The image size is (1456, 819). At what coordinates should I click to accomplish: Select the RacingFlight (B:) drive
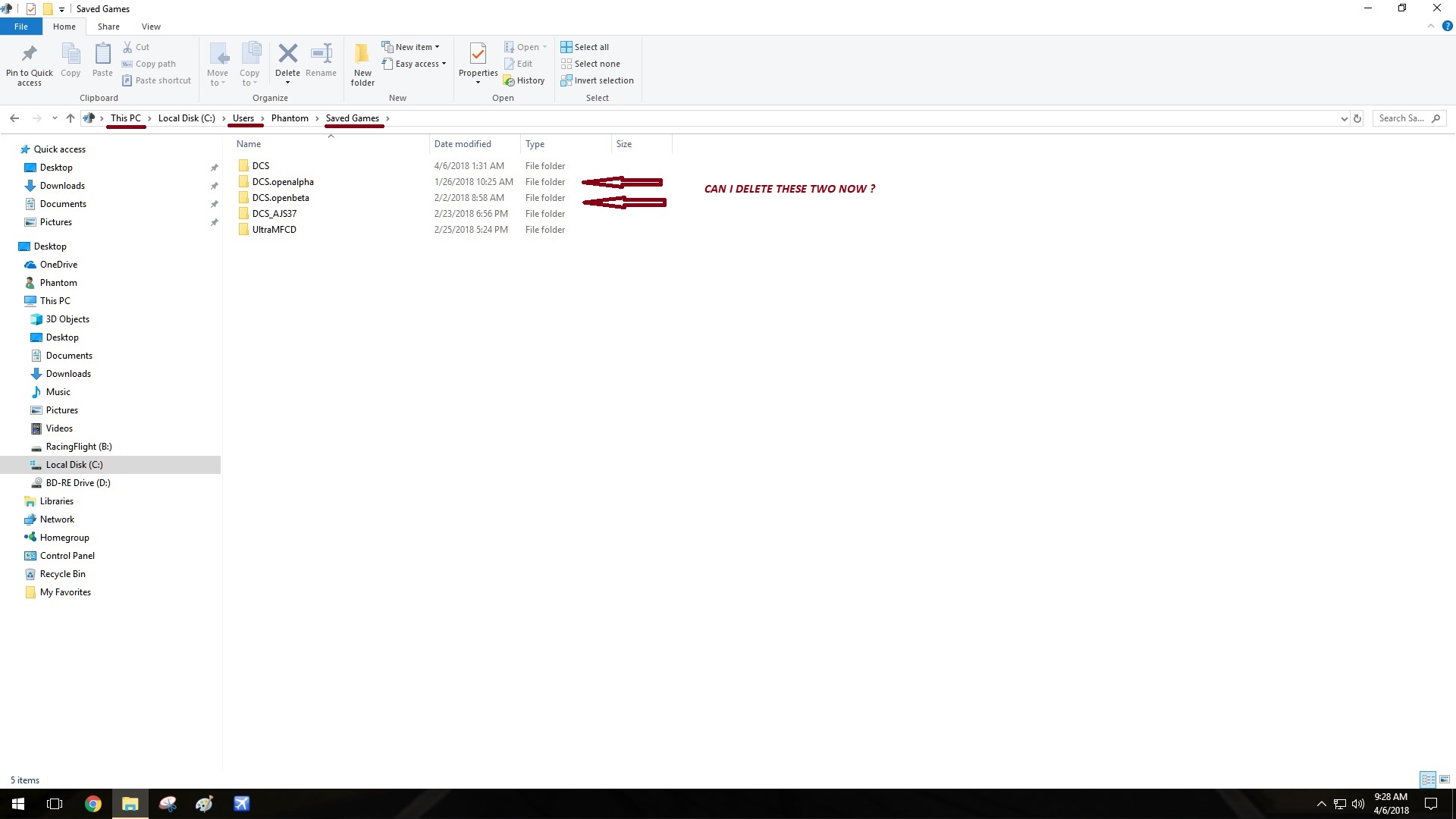click(x=79, y=447)
